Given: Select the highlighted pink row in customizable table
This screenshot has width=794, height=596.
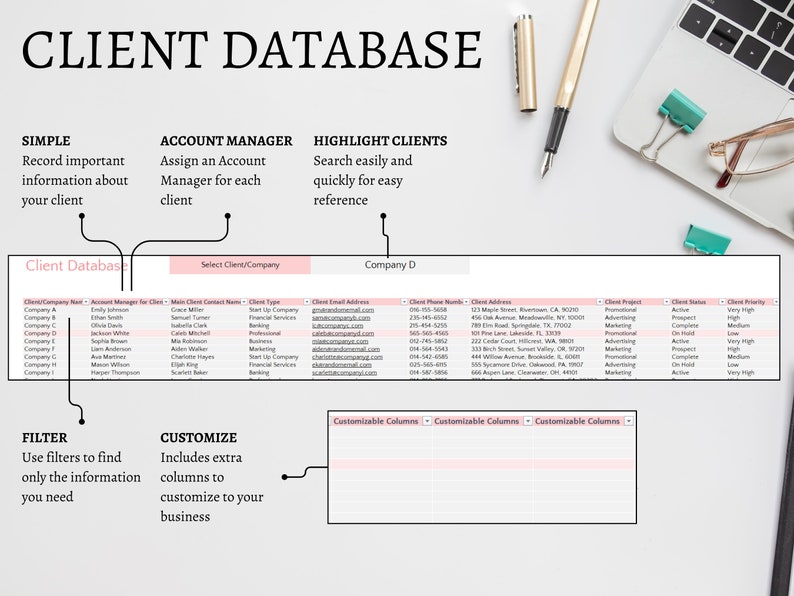Looking at the screenshot, I should click(482, 464).
